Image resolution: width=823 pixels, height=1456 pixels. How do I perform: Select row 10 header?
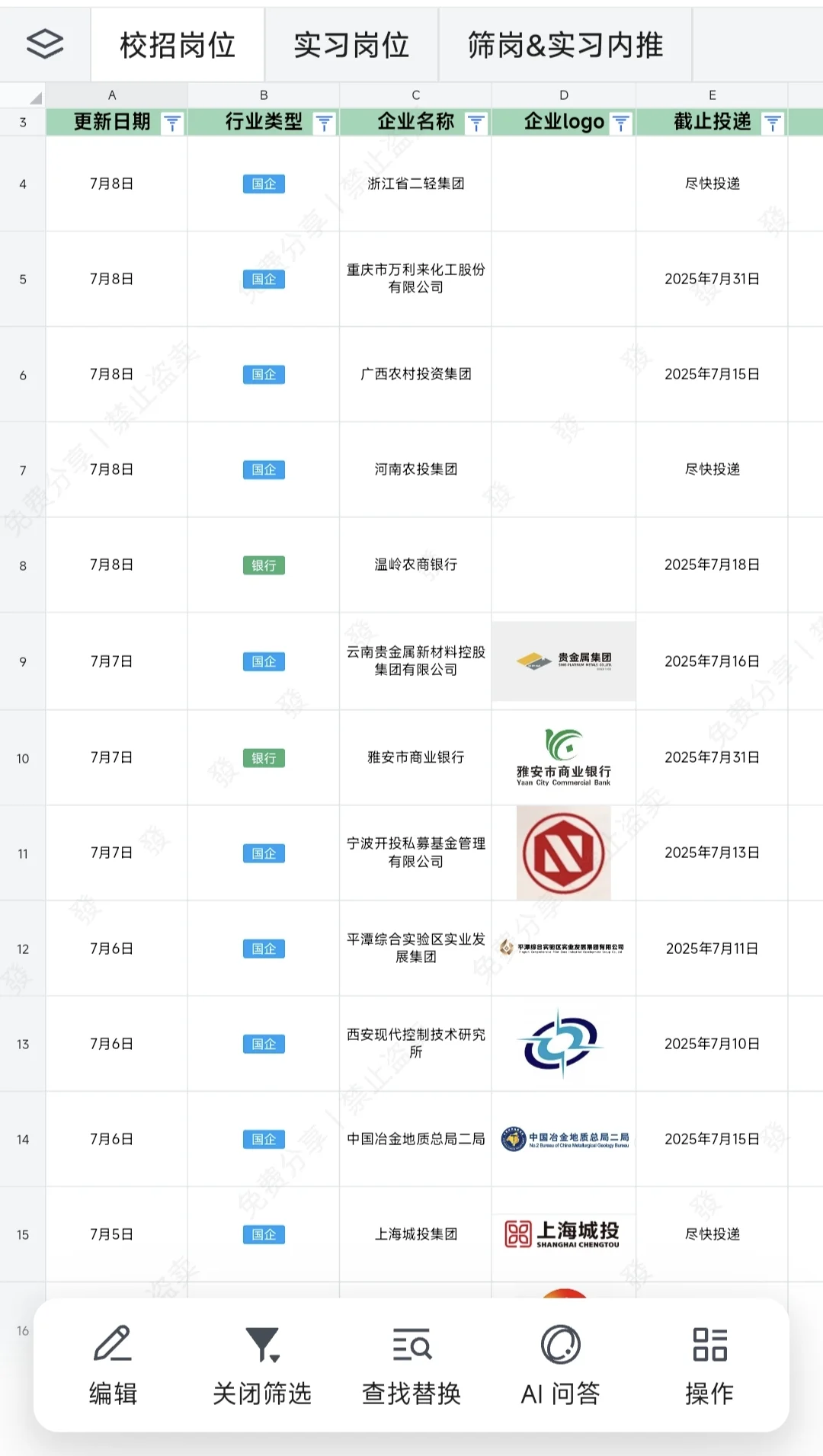pos(23,758)
